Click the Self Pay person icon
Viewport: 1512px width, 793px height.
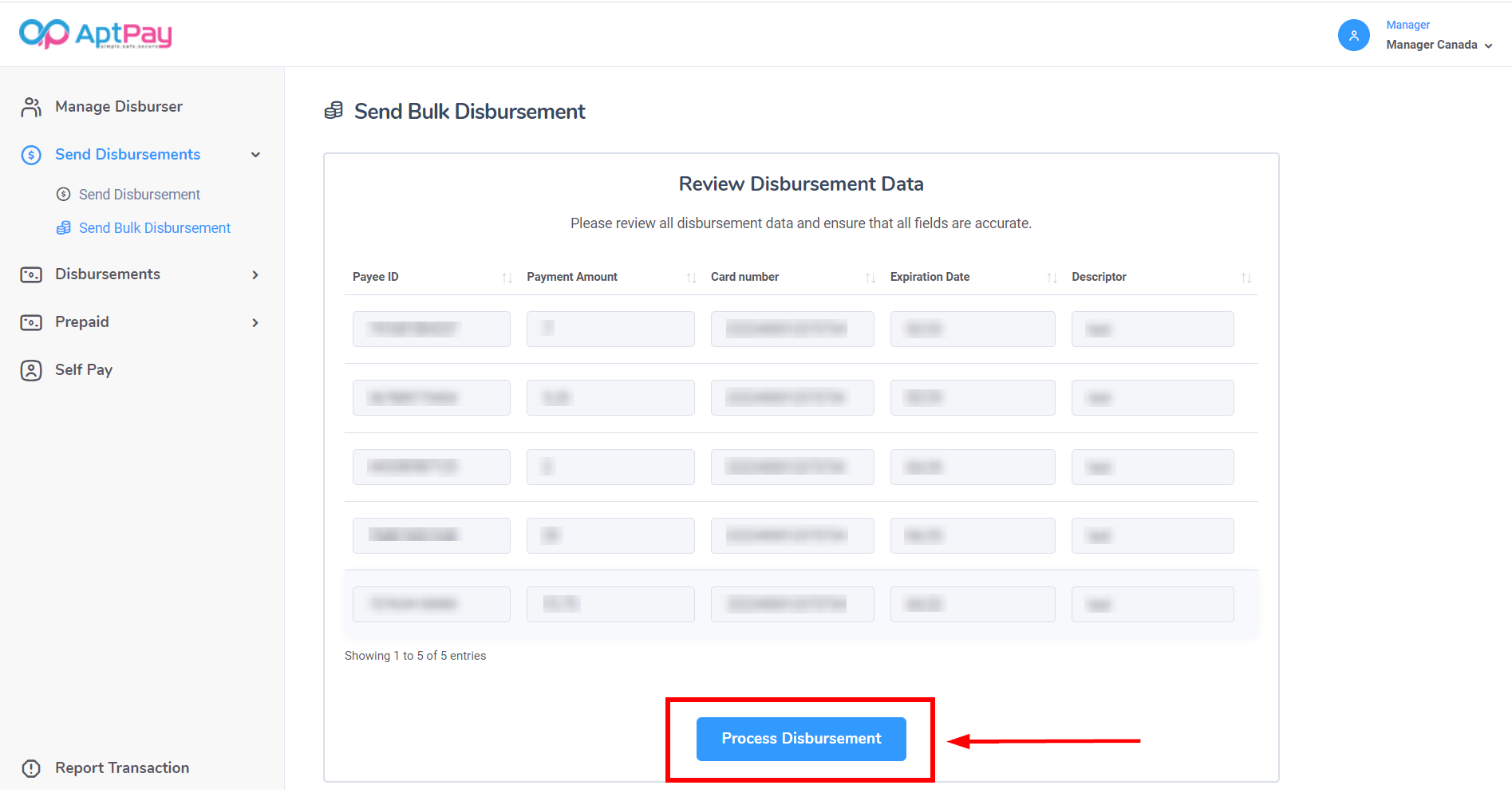[31, 370]
